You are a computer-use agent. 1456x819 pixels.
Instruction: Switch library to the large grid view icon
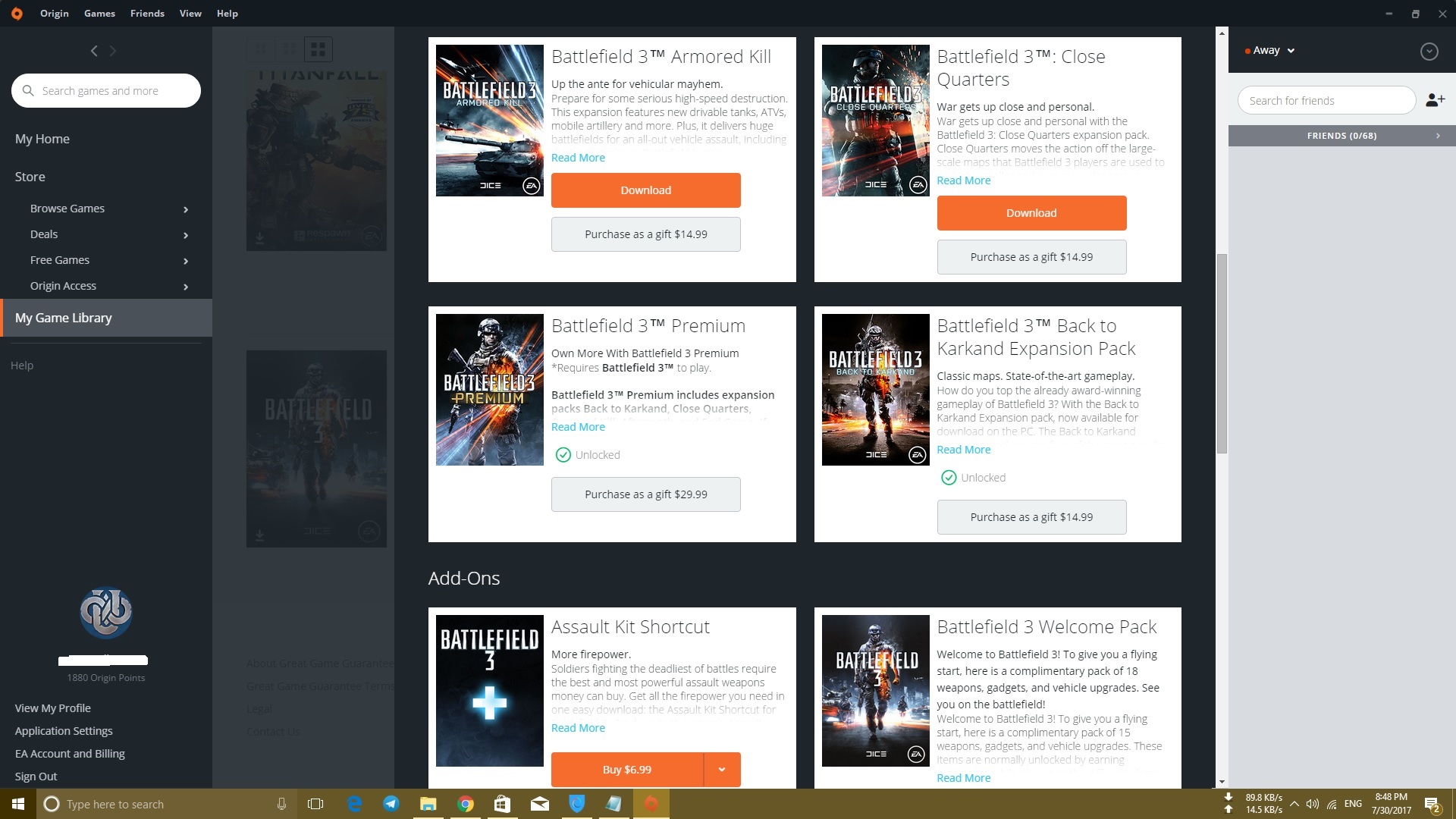(x=318, y=49)
